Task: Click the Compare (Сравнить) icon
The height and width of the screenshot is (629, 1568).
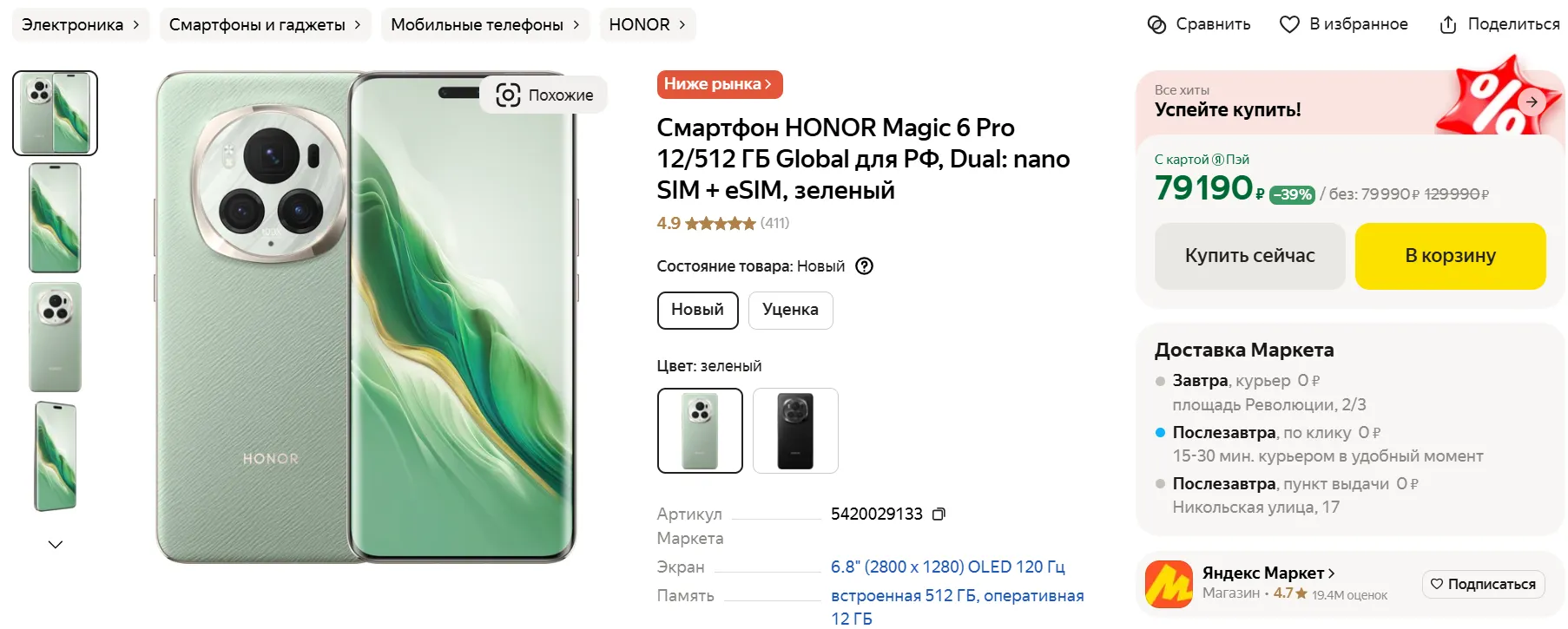Action: pos(1156,24)
